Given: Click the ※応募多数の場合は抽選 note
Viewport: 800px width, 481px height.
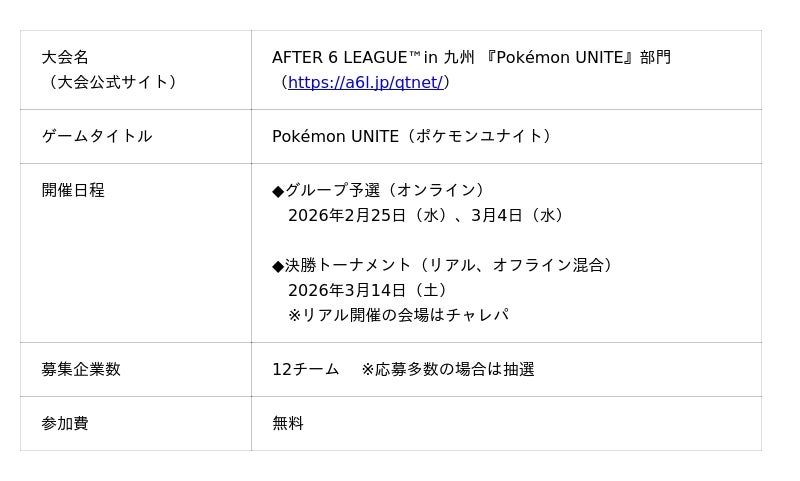Looking at the screenshot, I should coord(448,369).
